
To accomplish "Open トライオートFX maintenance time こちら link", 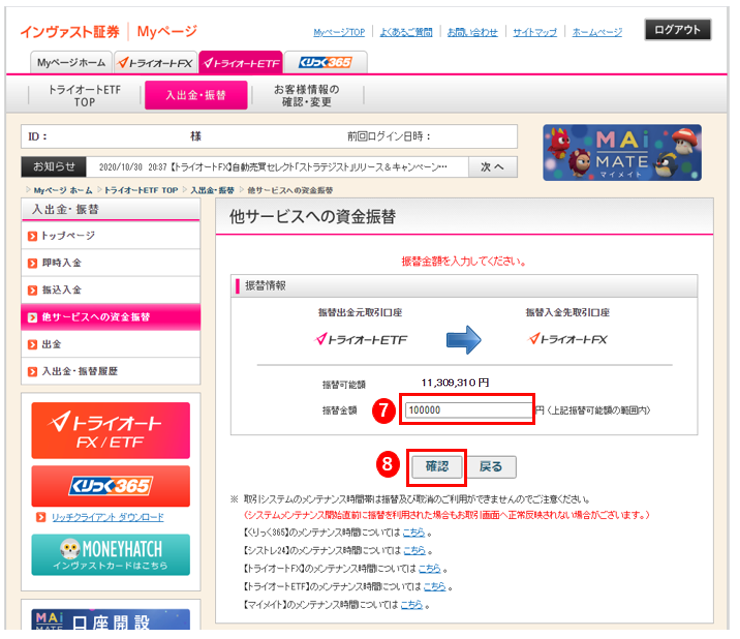I will point(430,569).
